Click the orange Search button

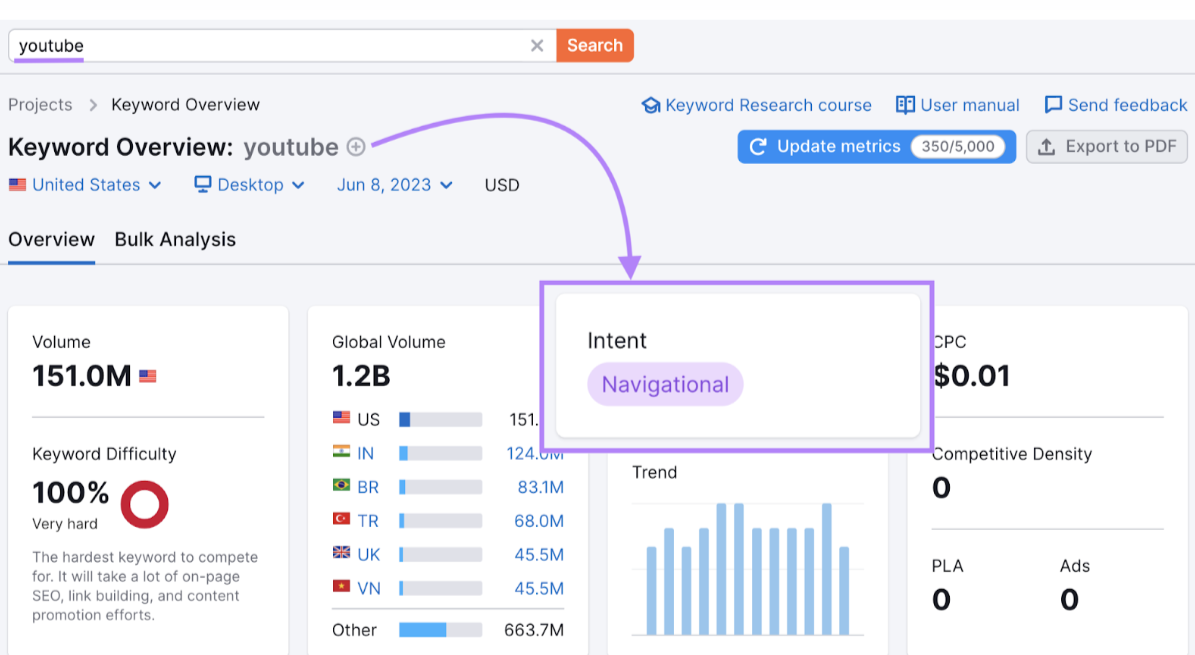595,46
